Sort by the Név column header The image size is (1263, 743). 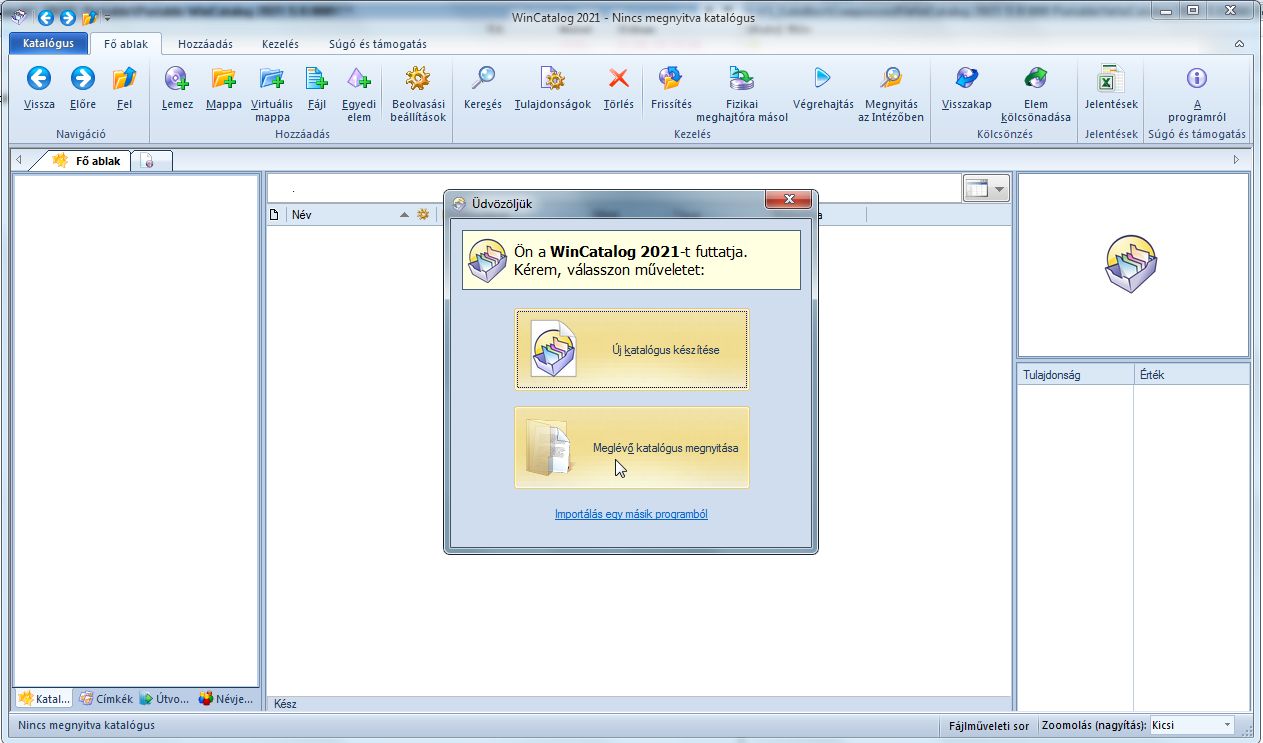tap(340, 214)
